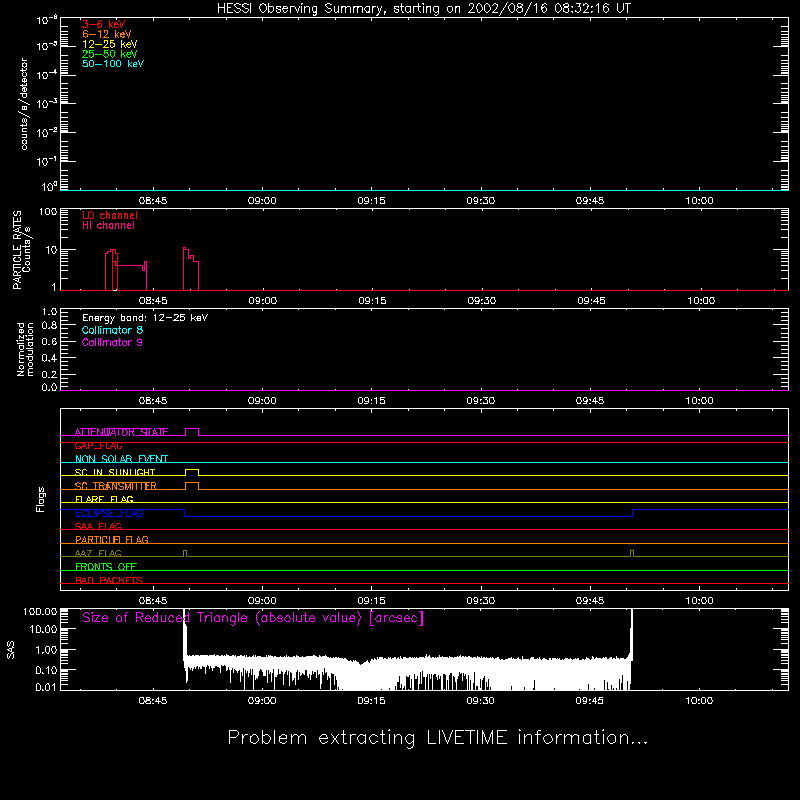
Task: Click the Normalized modulation axis label
Action: pyautogui.click(x=25, y=349)
